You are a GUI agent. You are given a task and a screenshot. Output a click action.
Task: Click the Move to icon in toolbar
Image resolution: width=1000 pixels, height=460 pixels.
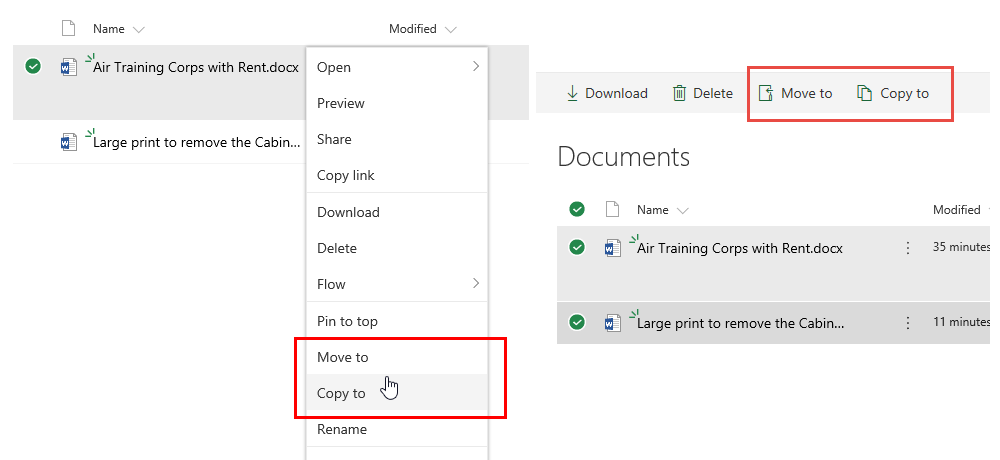pyautogui.click(x=764, y=93)
